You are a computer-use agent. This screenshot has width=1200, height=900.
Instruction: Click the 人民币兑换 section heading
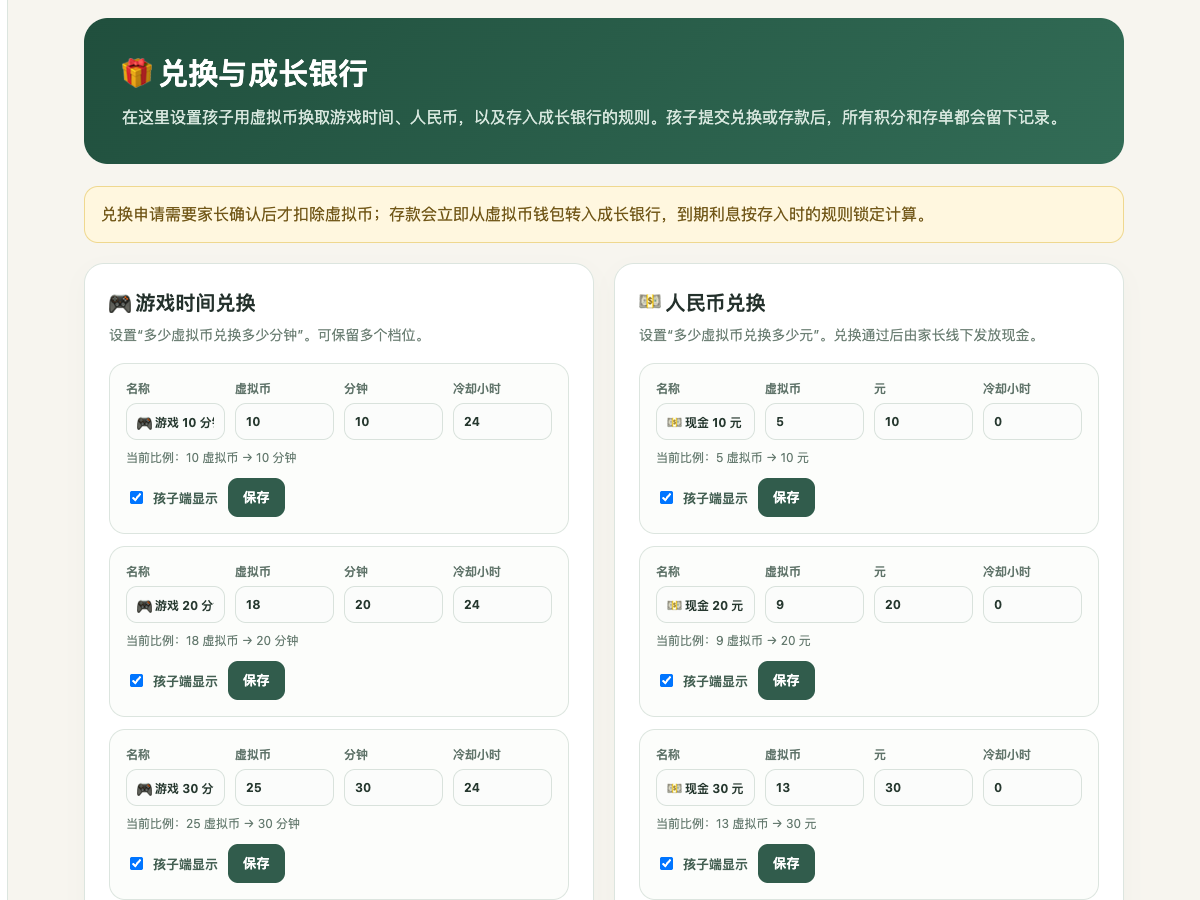click(715, 303)
